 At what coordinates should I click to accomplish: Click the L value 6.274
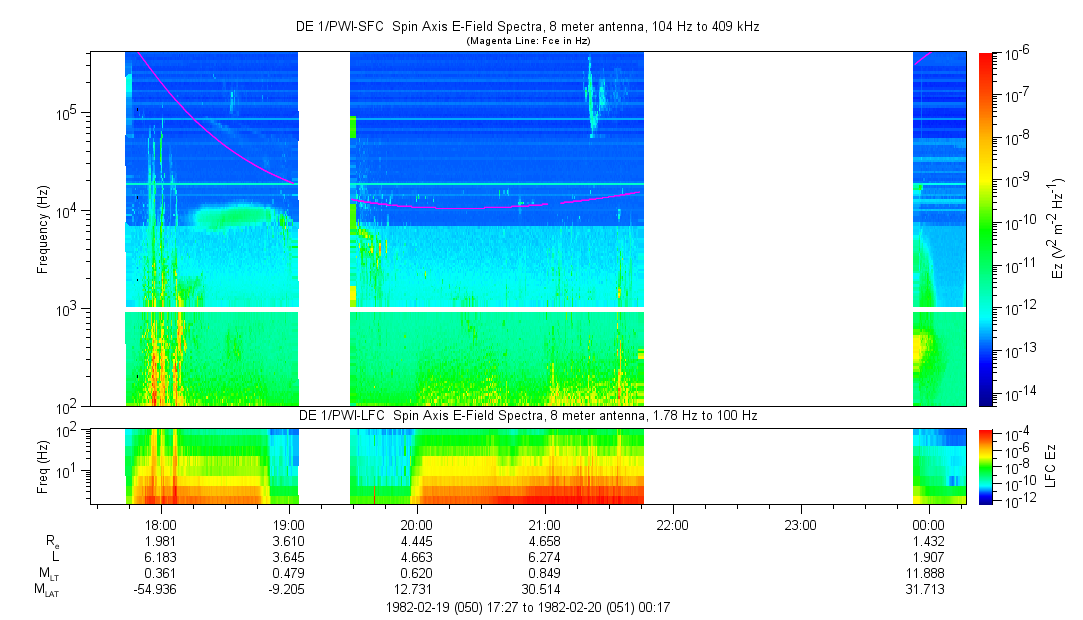[x=545, y=557]
